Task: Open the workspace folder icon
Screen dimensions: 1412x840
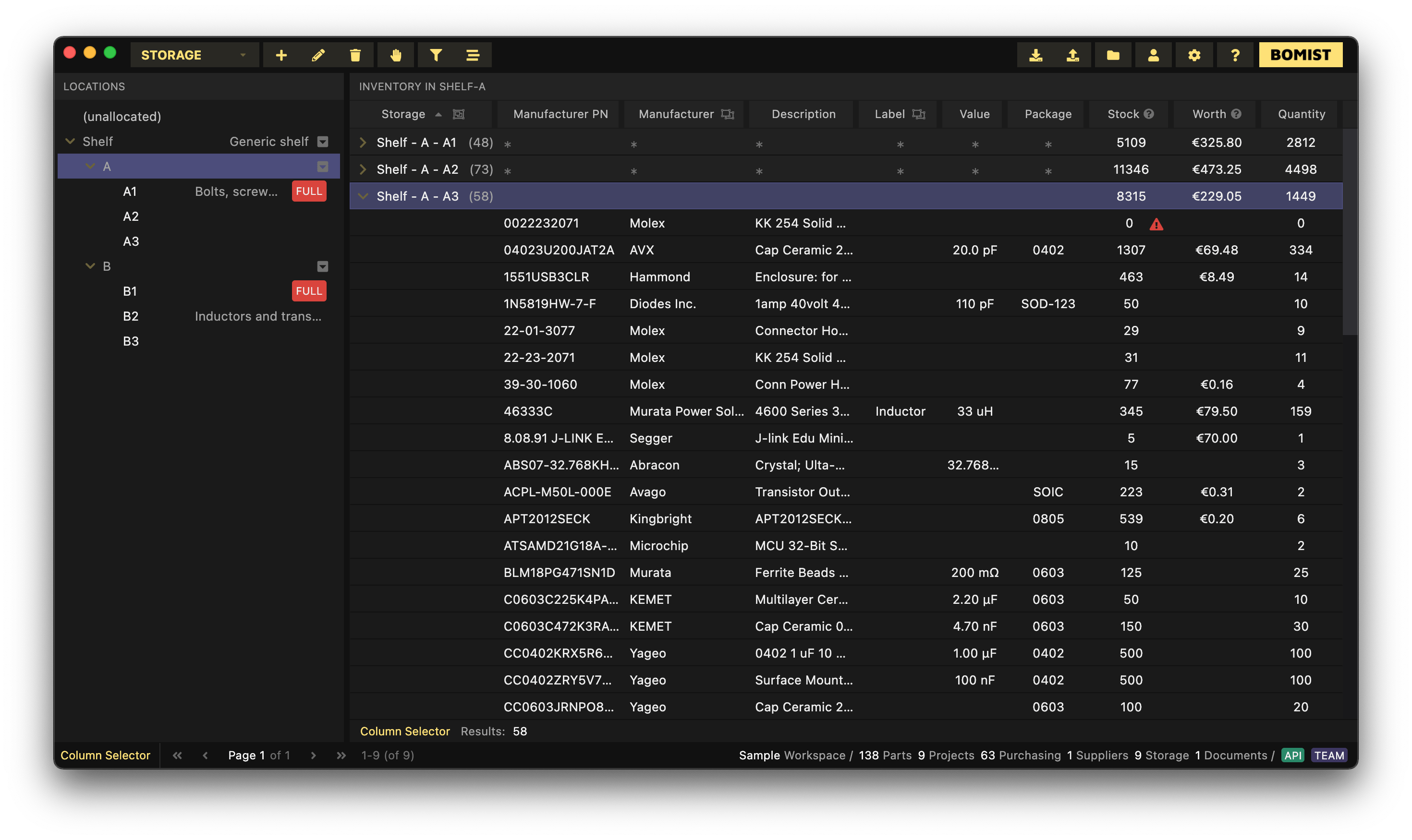Action: coord(1113,55)
